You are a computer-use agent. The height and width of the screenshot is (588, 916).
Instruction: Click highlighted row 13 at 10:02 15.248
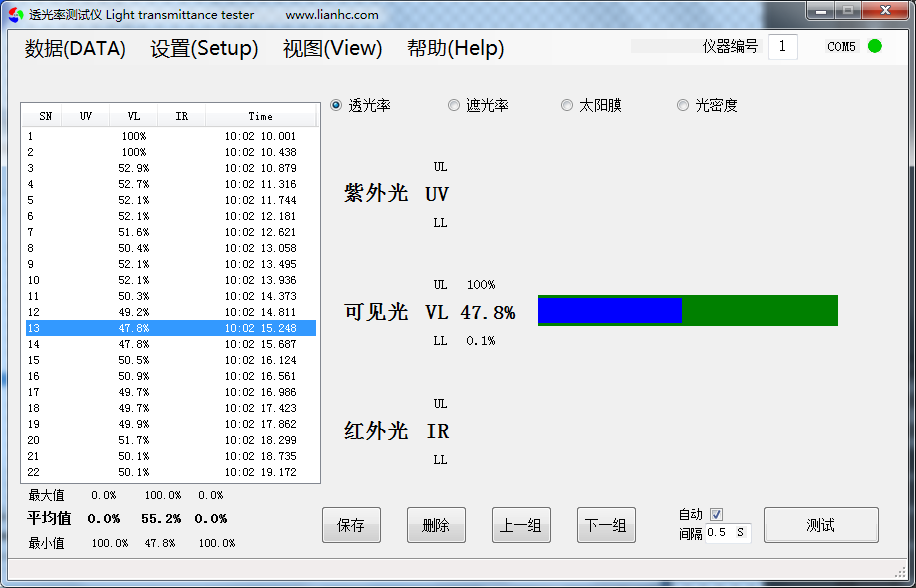tap(171, 328)
